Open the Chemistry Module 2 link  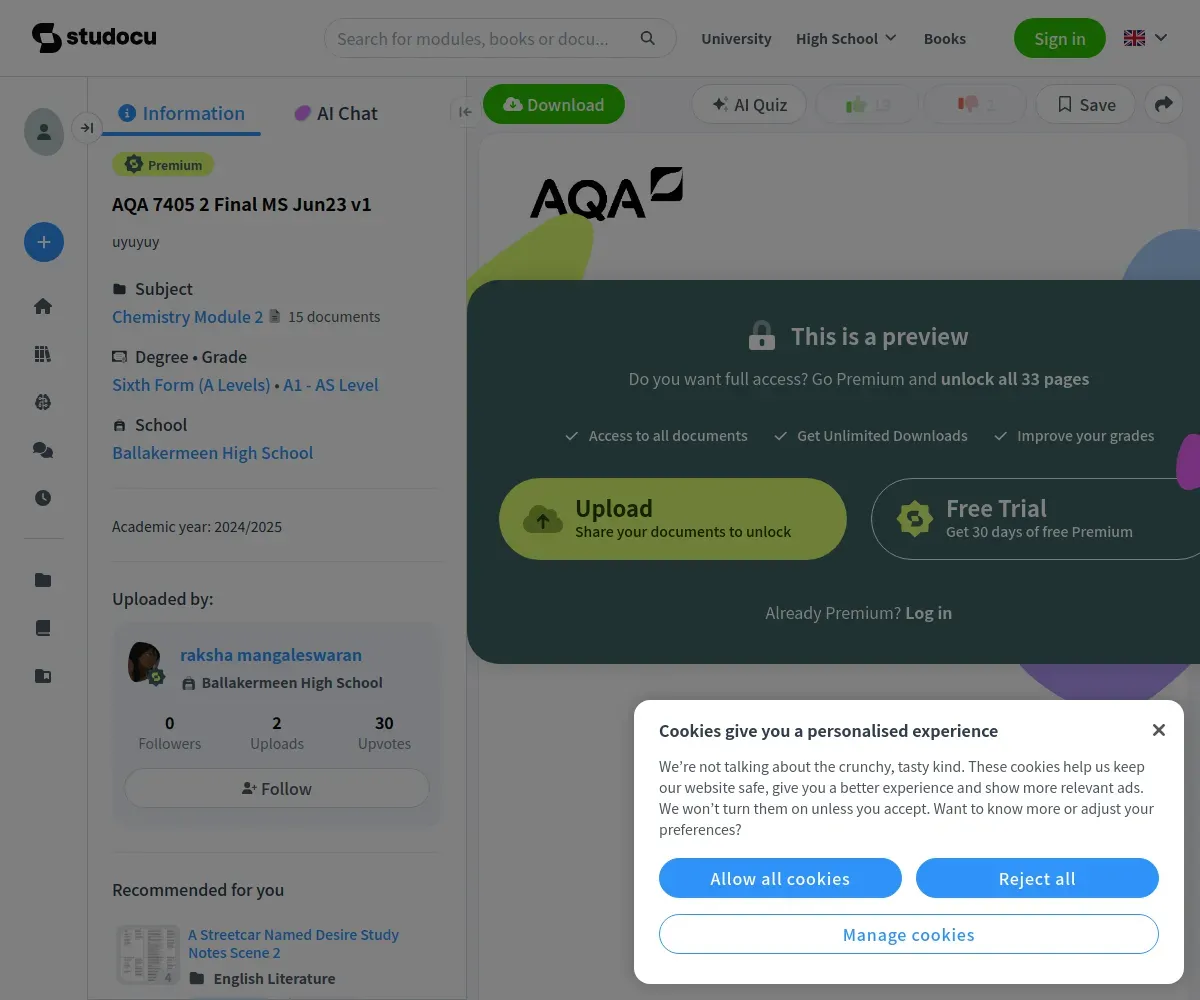188,316
